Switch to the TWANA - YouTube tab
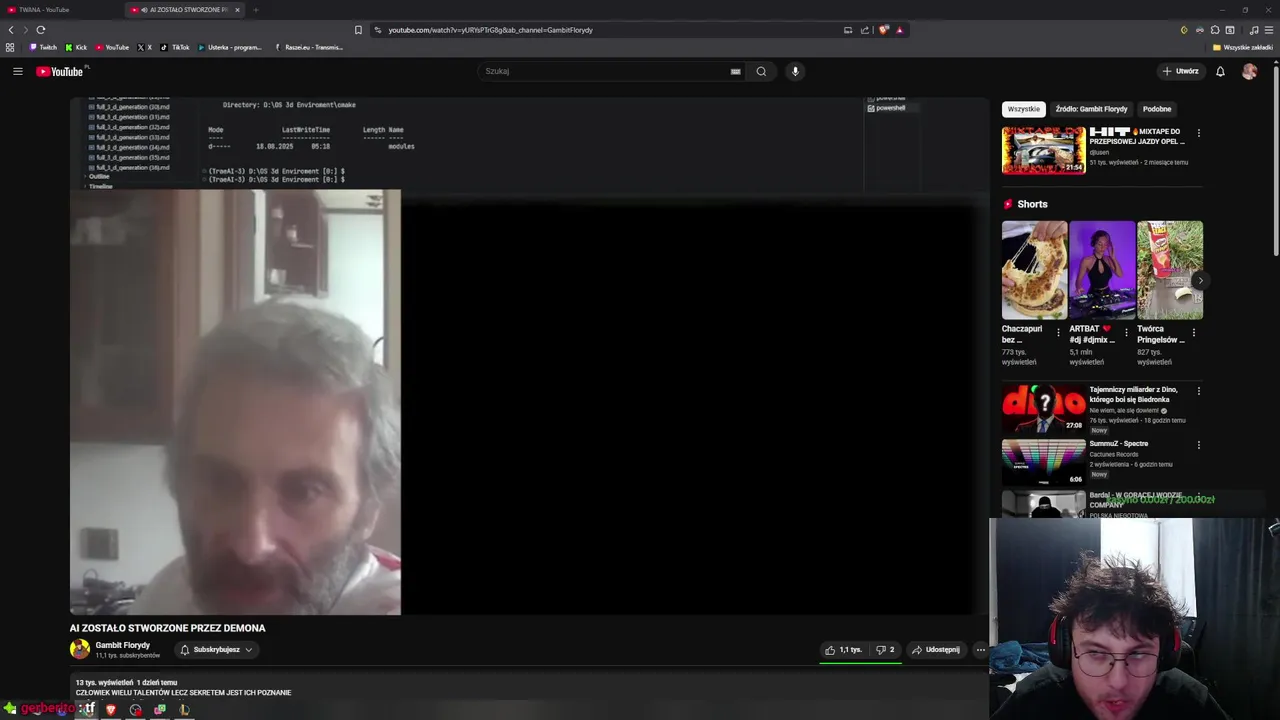Image resolution: width=1280 pixels, height=720 pixels. tap(58, 10)
